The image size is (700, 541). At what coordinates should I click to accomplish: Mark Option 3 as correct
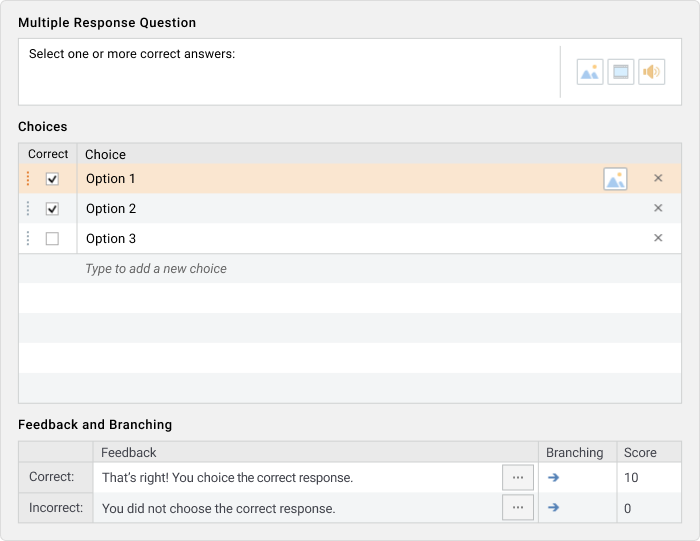click(x=52, y=239)
